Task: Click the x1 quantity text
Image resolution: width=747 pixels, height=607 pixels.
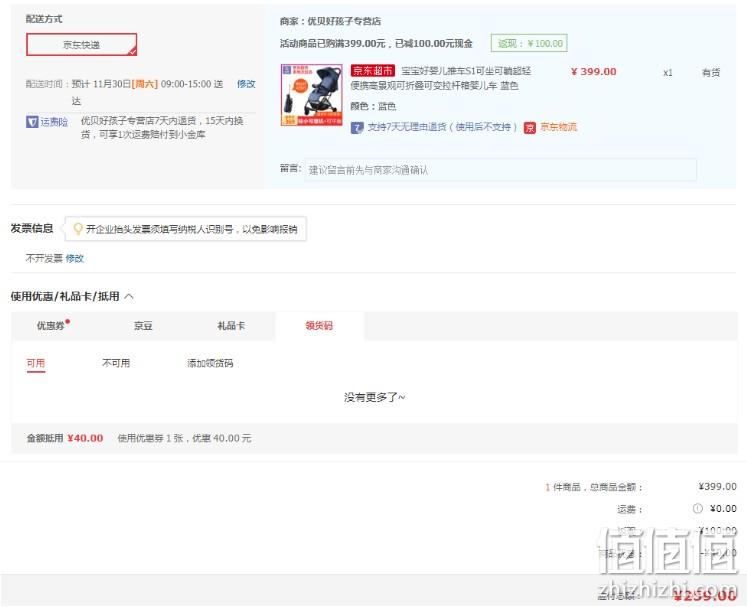Action: [x=668, y=72]
